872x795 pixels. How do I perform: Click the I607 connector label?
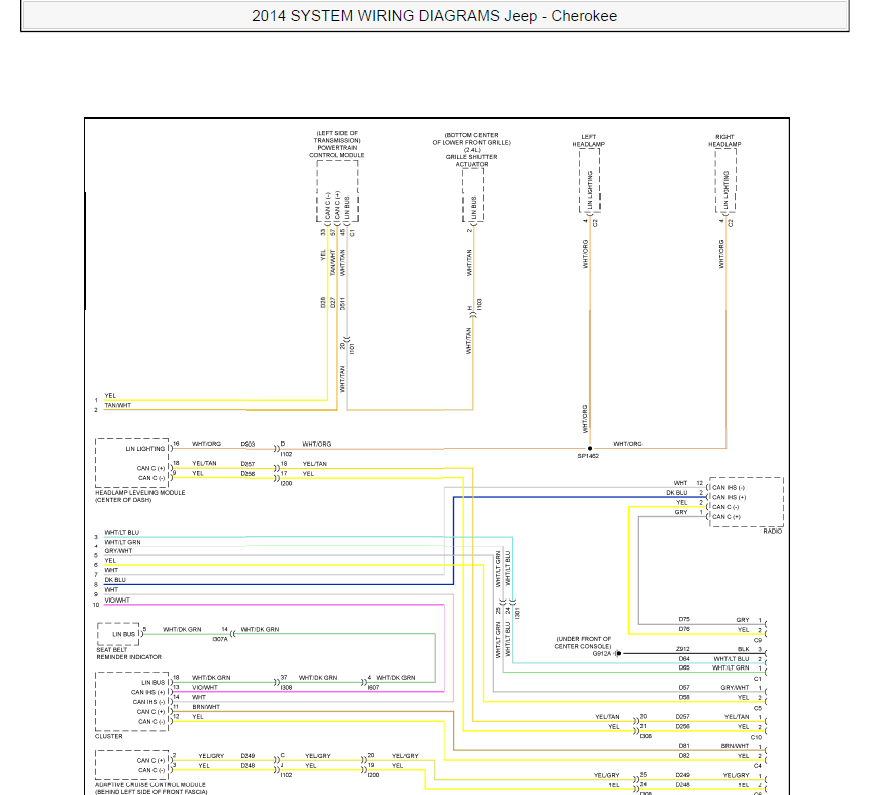tap(373, 688)
